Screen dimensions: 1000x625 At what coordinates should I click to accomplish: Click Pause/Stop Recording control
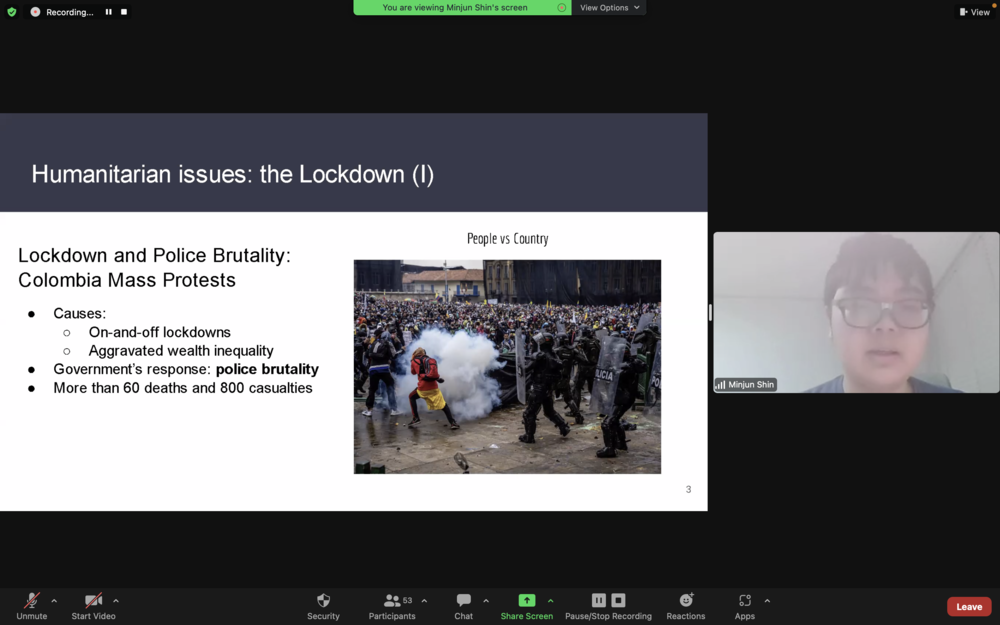point(608,606)
